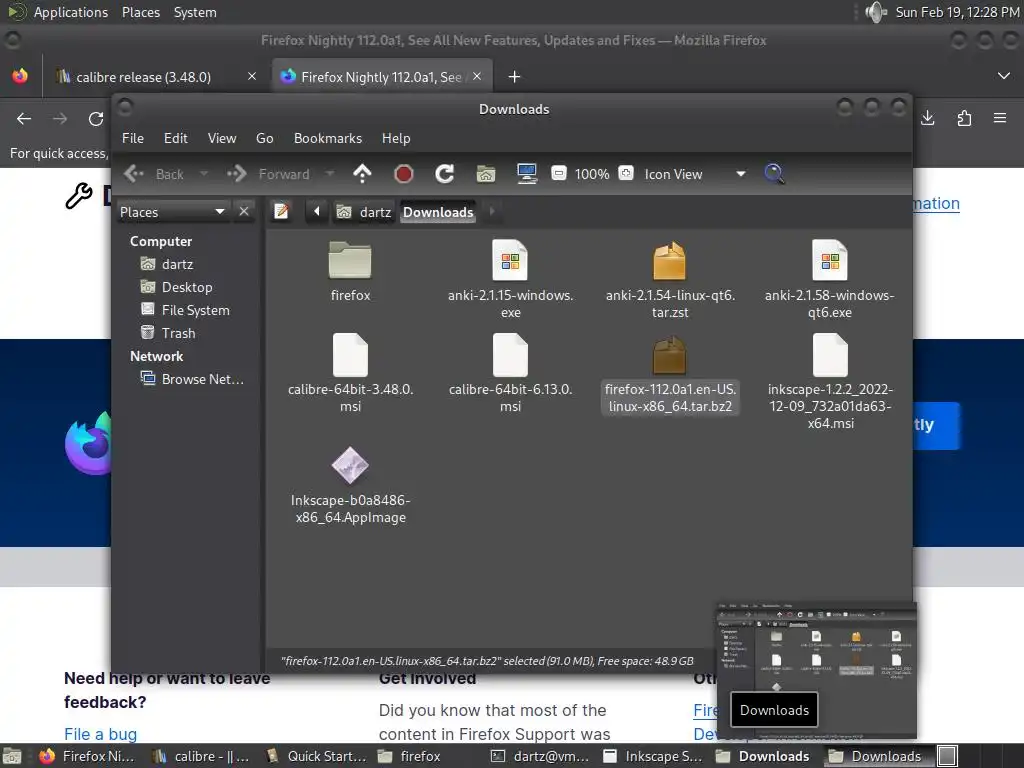Open the file search magnifier

point(774,174)
